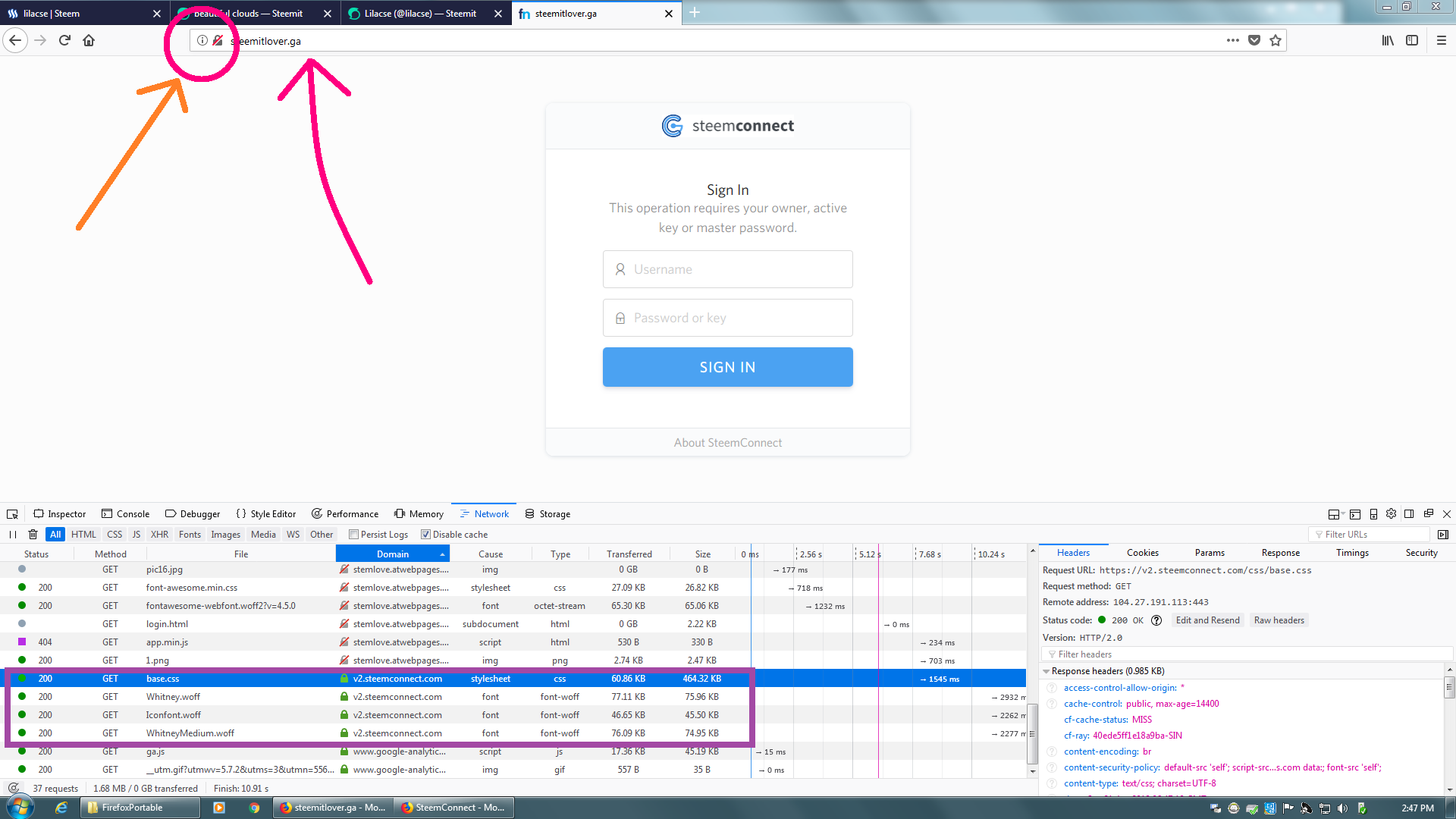Open devtools frame selector dropdown

[x=1335, y=514]
